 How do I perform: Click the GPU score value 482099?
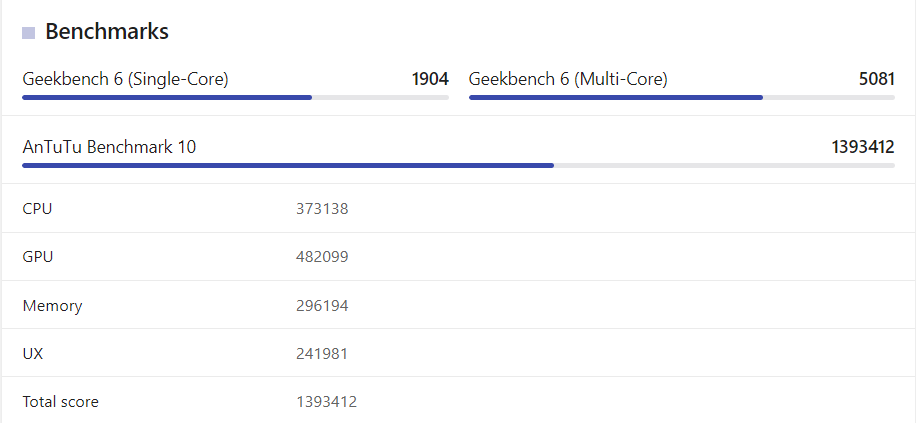(322, 257)
